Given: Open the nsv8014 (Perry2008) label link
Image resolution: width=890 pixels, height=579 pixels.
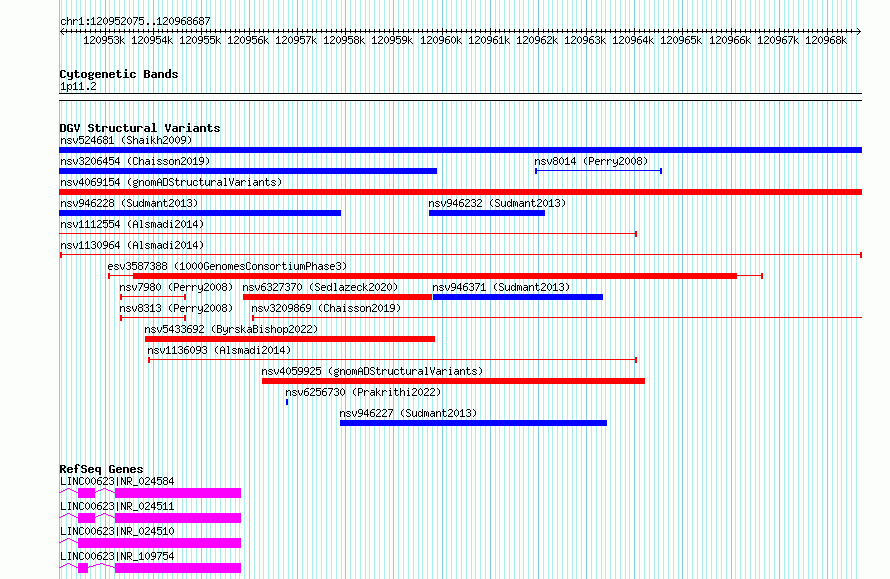Looking at the screenshot, I should click(591, 161).
